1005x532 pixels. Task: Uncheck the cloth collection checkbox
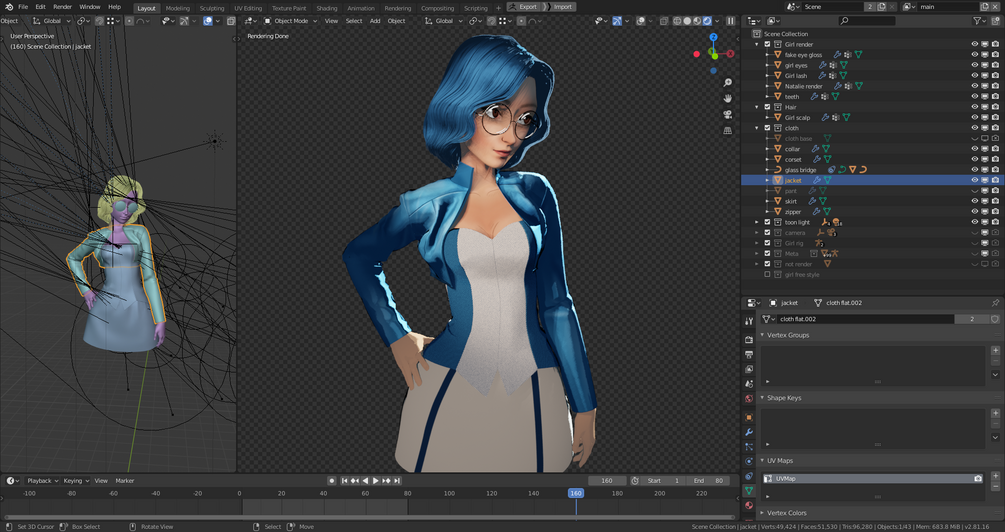coord(767,128)
